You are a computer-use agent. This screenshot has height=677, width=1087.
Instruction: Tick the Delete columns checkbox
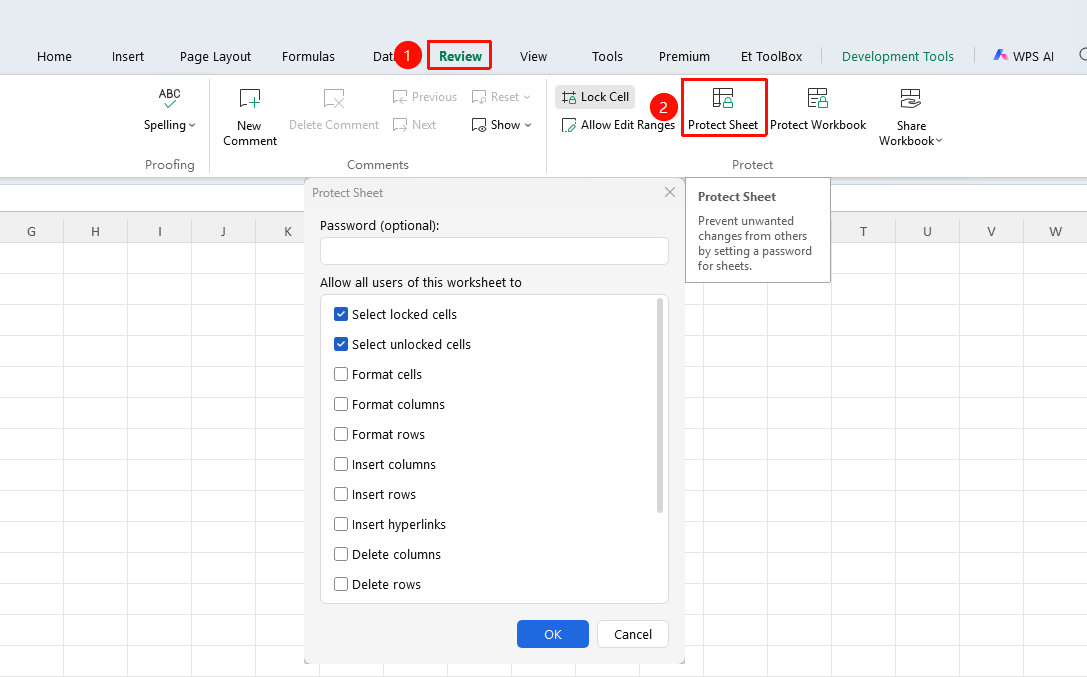[341, 554]
